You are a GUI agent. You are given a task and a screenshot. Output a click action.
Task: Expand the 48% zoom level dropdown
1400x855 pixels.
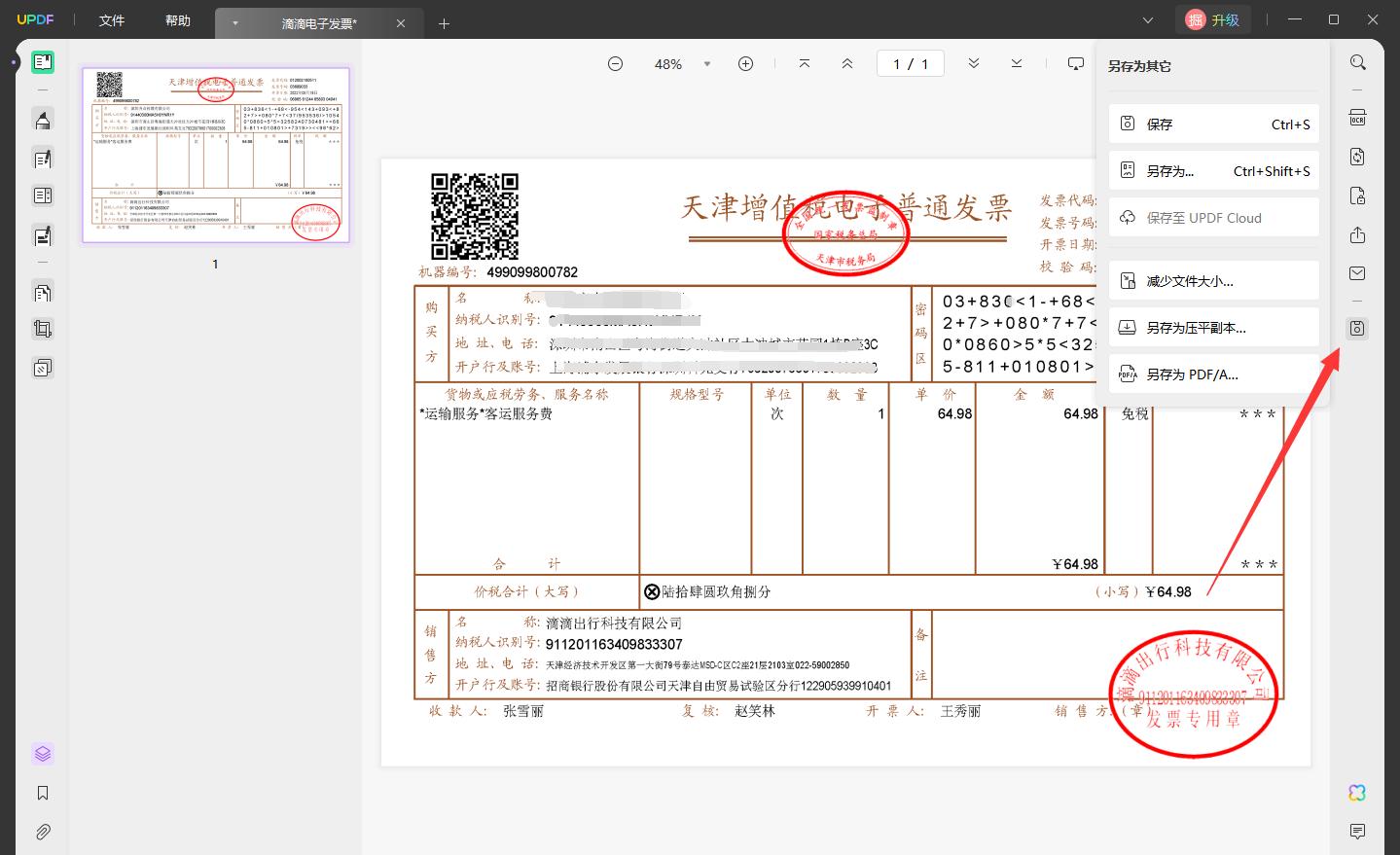pos(707,64)
